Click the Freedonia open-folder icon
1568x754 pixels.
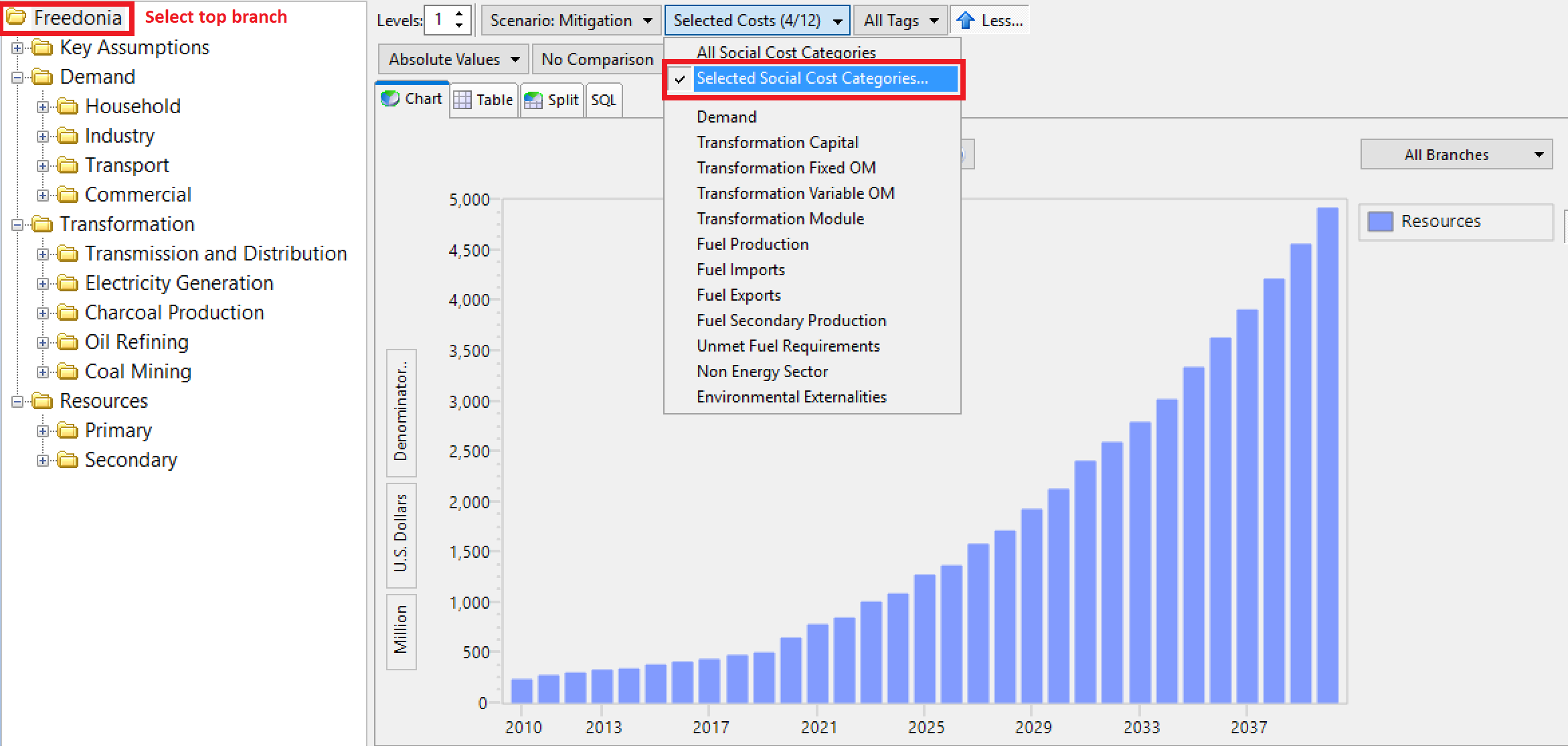(16, 17)
